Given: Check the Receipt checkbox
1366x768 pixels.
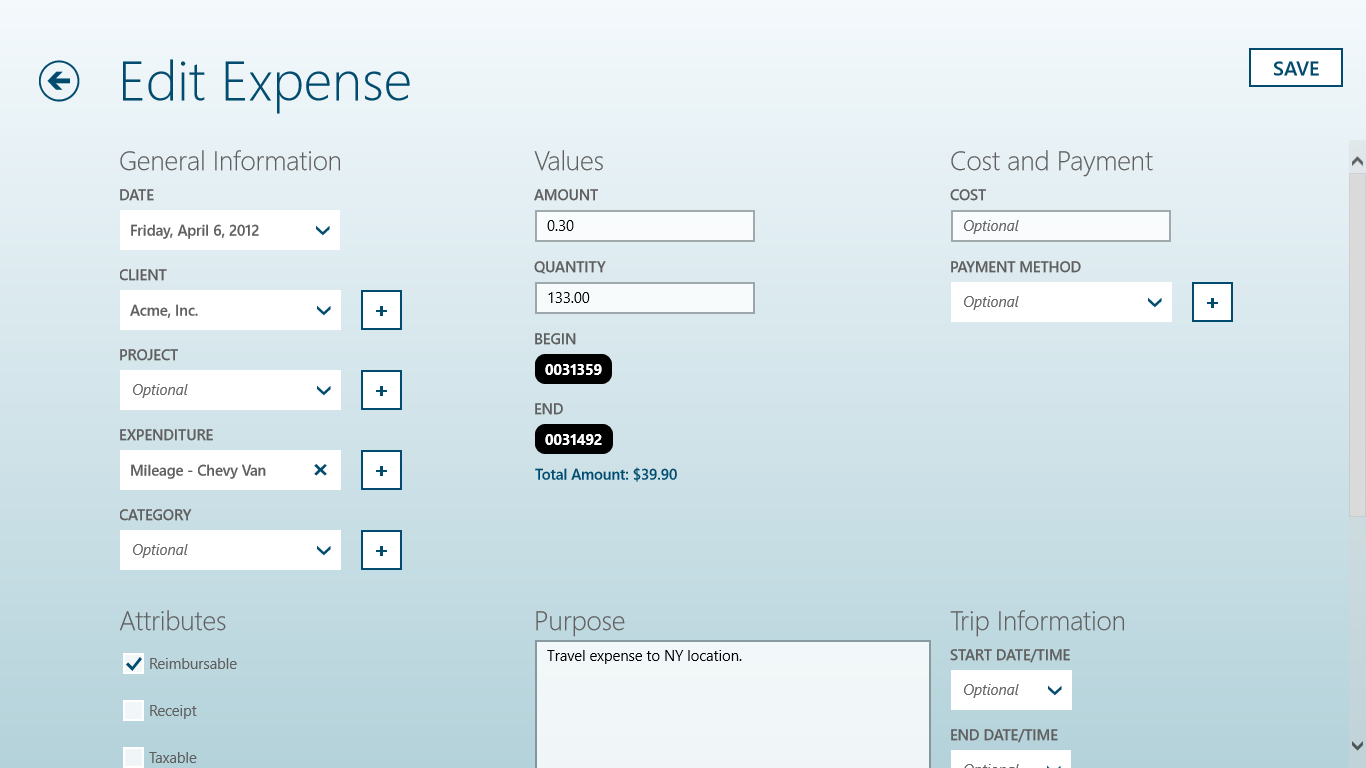Looking at the screenshot, I should click(133, 711).
